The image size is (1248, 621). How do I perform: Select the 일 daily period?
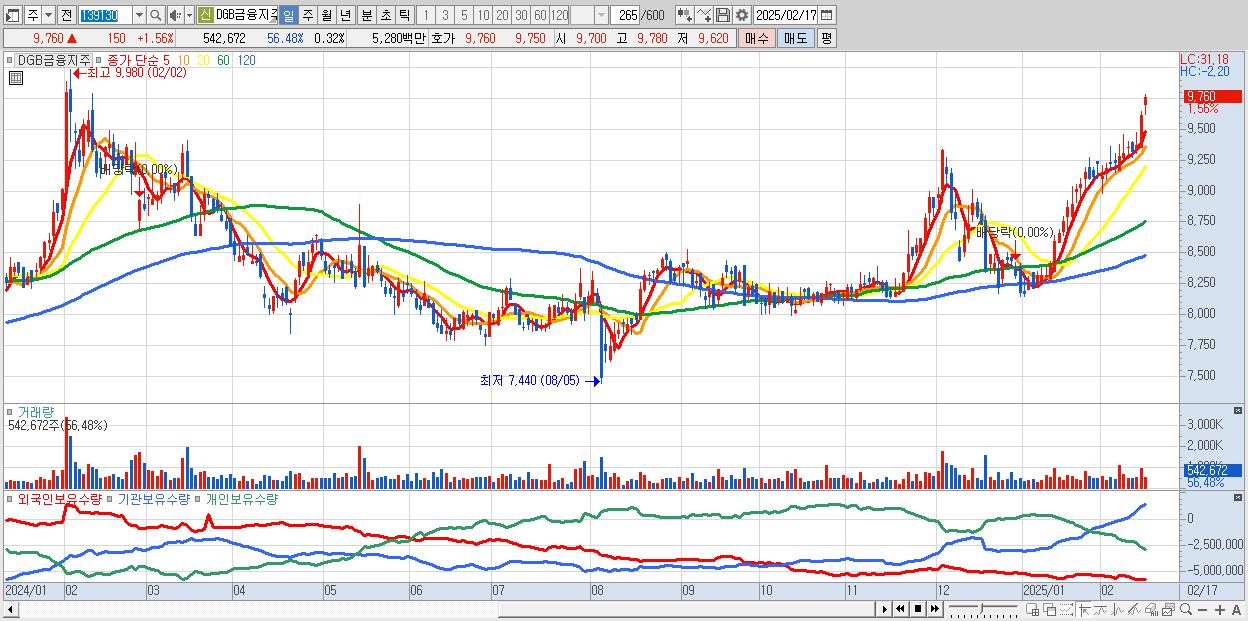tap(288, 15)
